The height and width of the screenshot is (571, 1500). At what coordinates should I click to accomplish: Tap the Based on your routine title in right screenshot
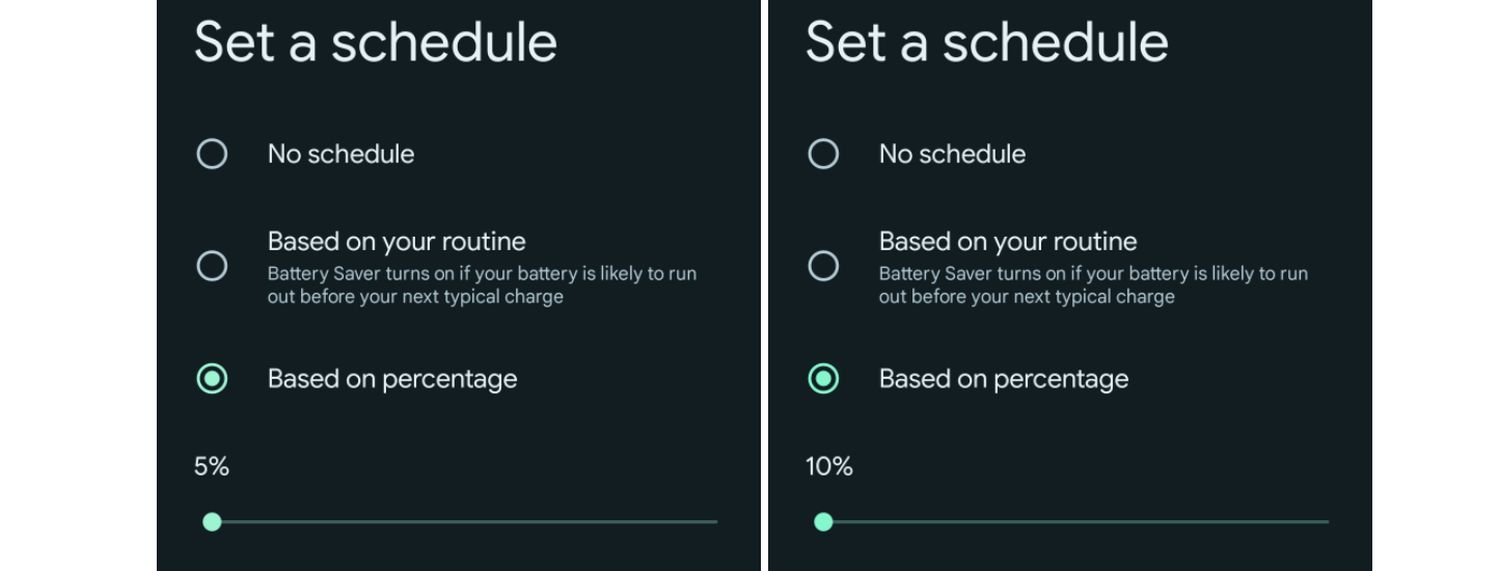pyautogui.click(x=1007, y=242)
